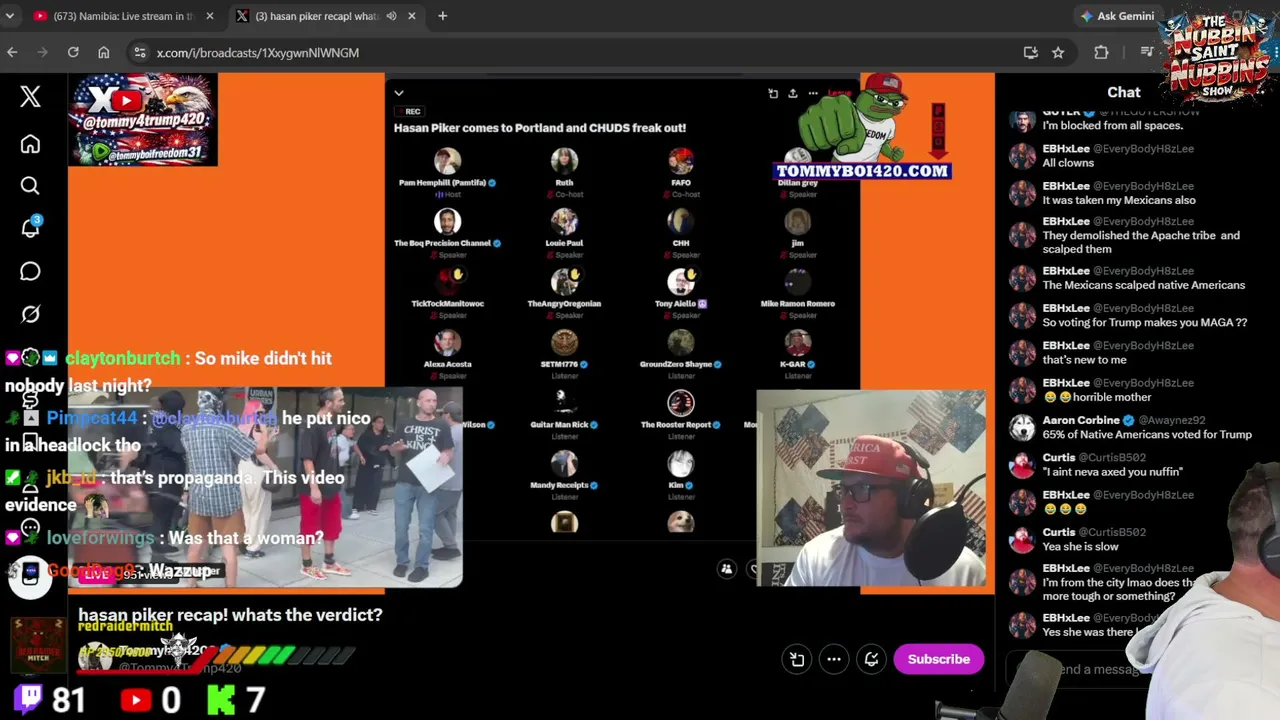Open a new browser tab

pos(442,16)
